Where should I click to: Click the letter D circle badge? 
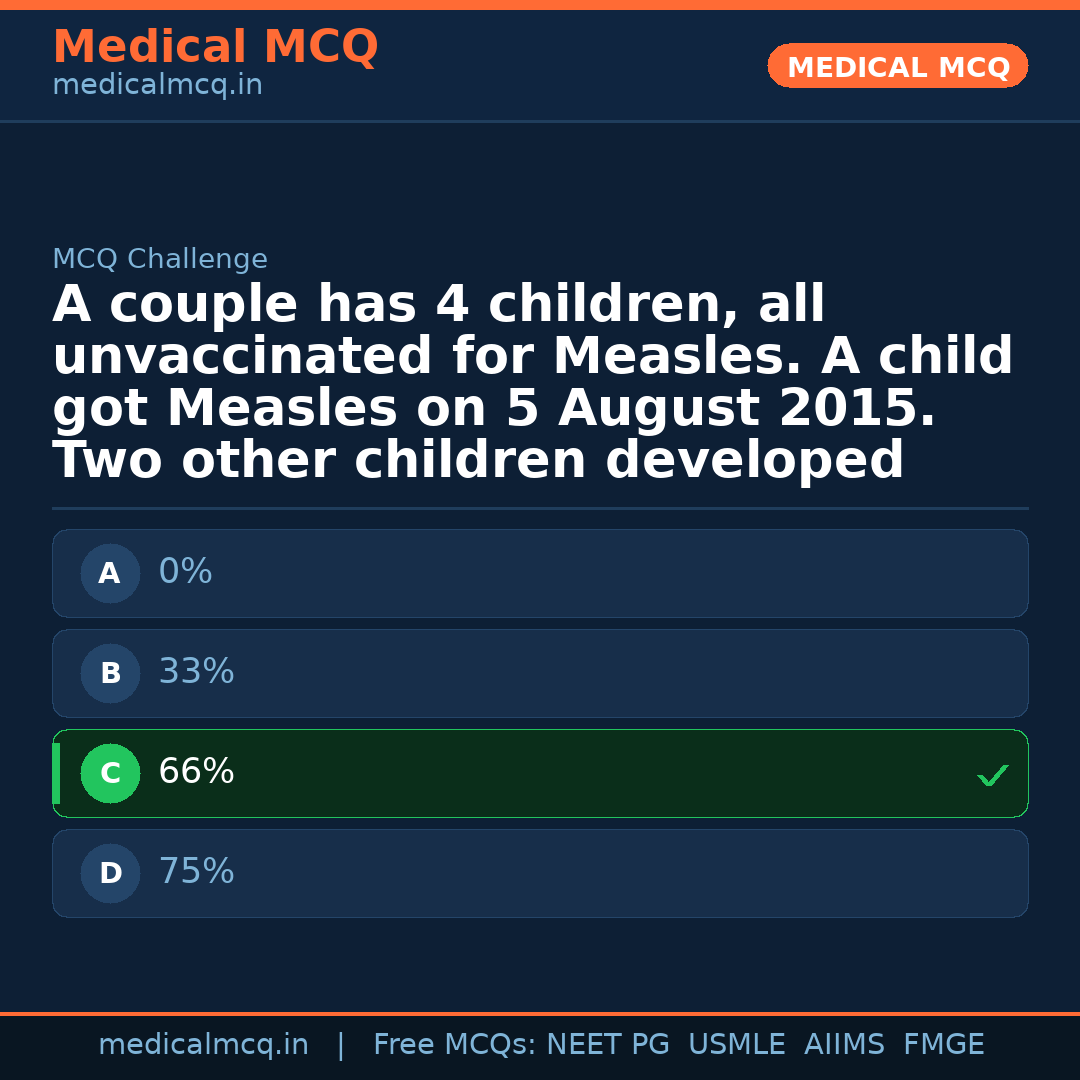(110, 874)
